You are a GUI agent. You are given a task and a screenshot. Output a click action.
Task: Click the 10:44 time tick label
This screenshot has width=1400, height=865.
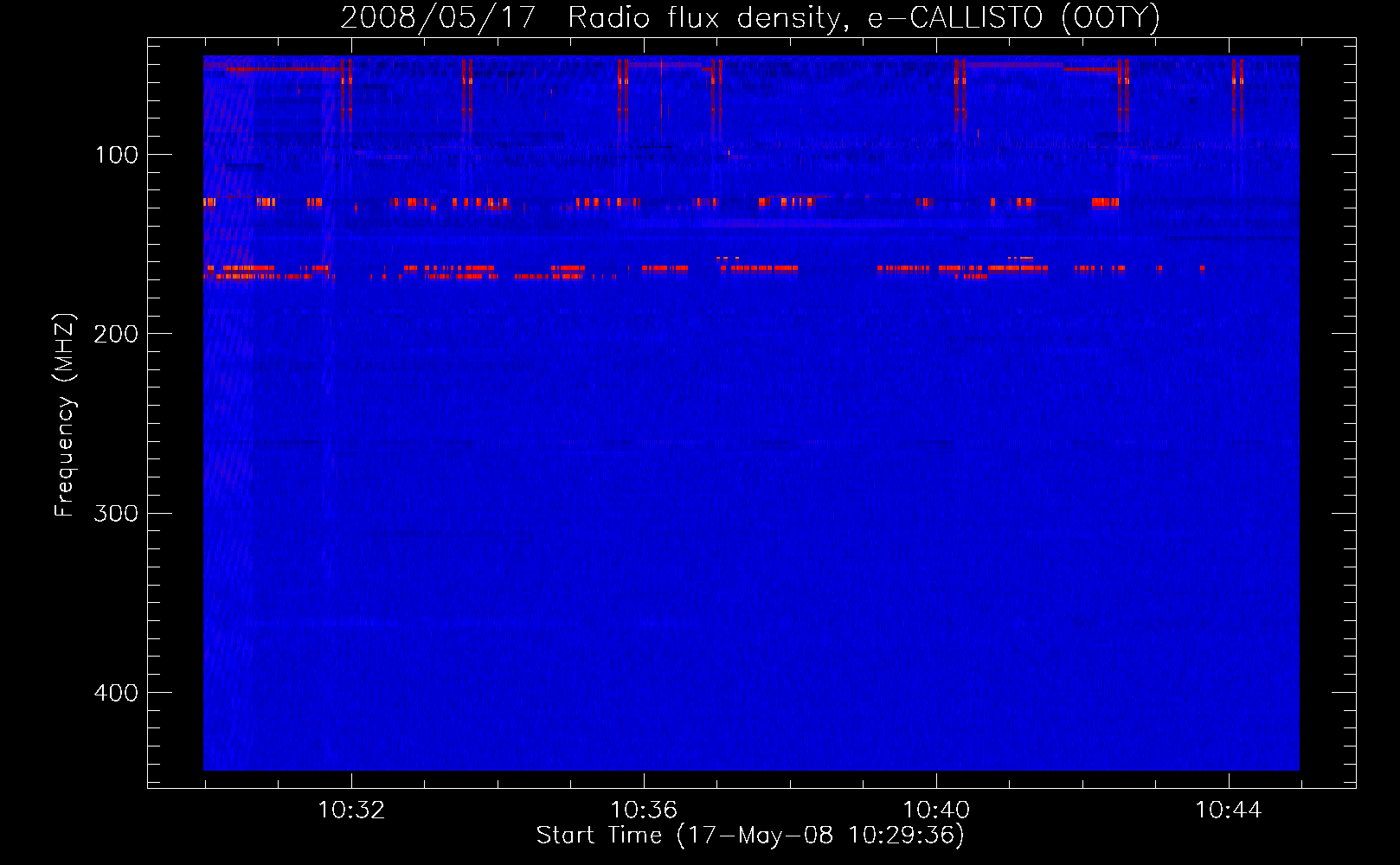click(1229, 811)
